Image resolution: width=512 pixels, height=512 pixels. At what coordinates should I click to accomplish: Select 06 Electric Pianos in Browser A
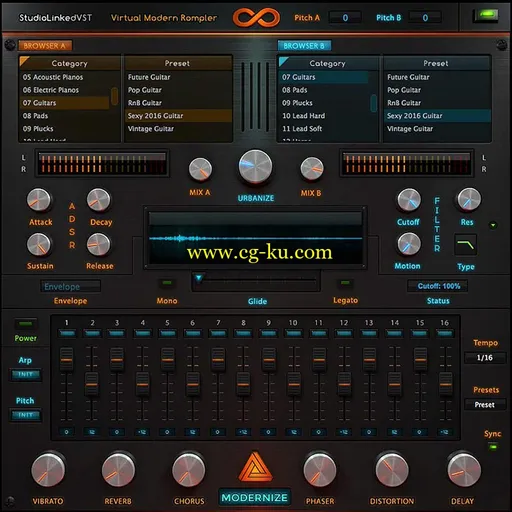(x=65, y=90)
